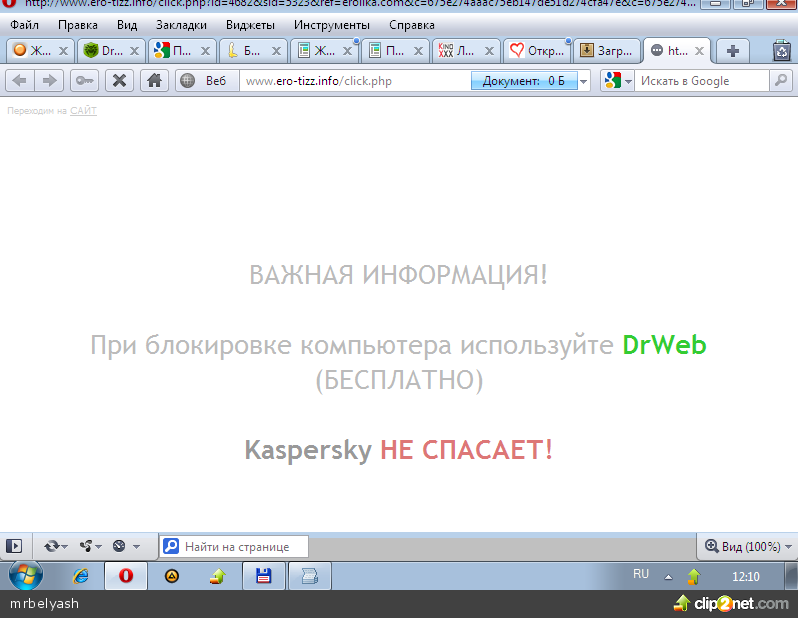Screen dimensions: 798x618
Task: Click the (БЕСПЛАТНО) text
Action: (399, 380)
